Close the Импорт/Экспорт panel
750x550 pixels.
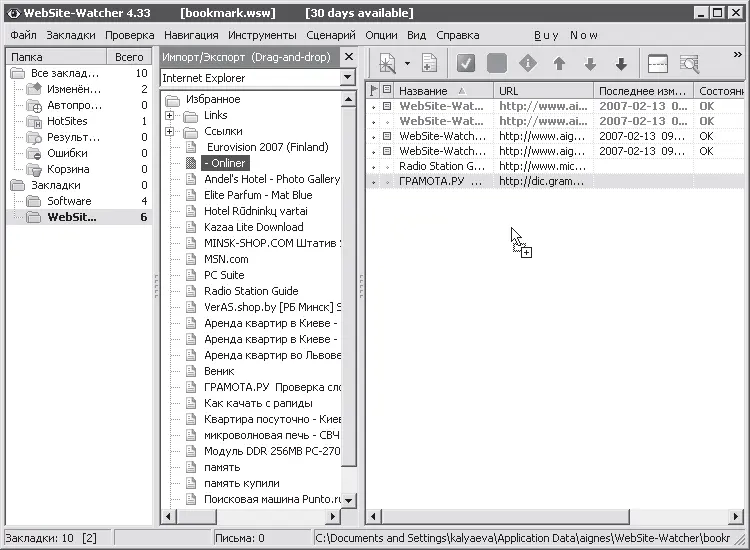tap(348, 57)
